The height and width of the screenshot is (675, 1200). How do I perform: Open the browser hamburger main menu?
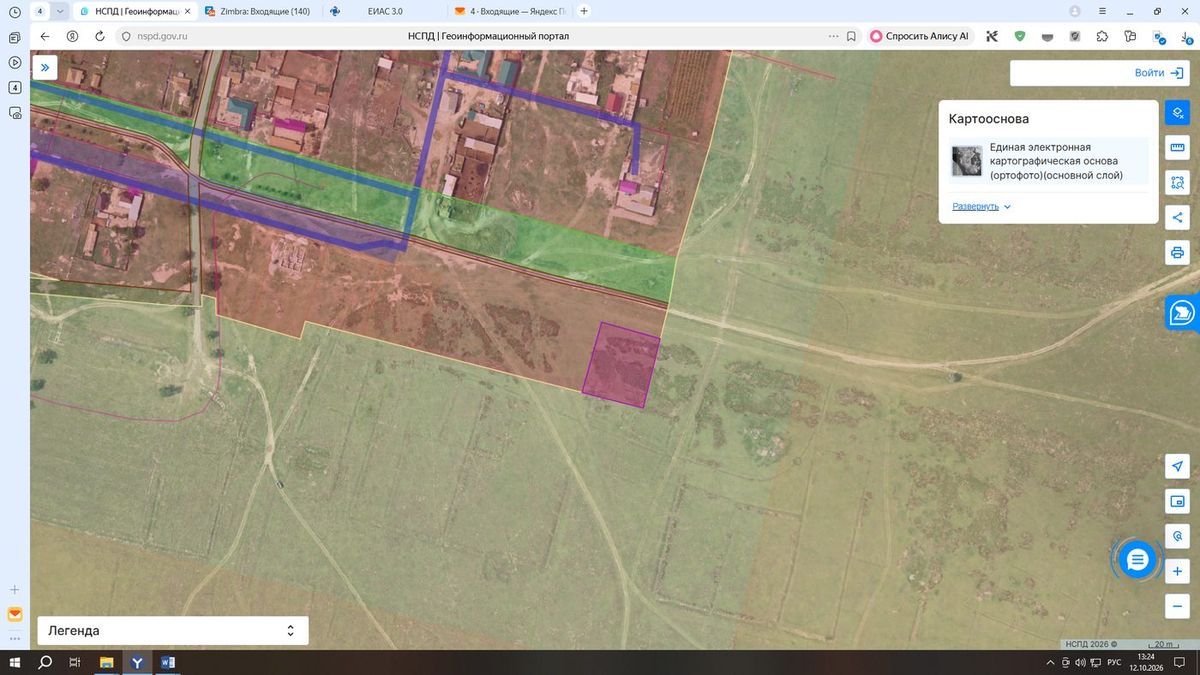1101,11
